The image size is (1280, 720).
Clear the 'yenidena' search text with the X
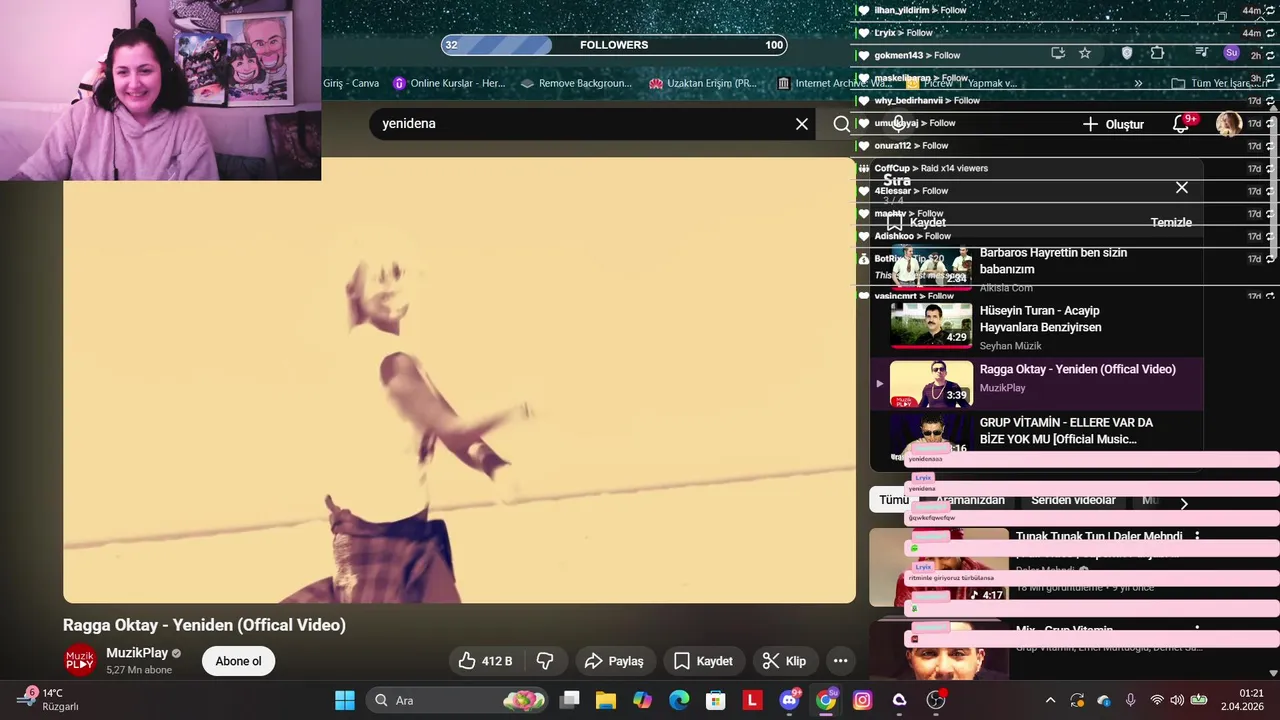pyautogui.click(x=802, y=124)
